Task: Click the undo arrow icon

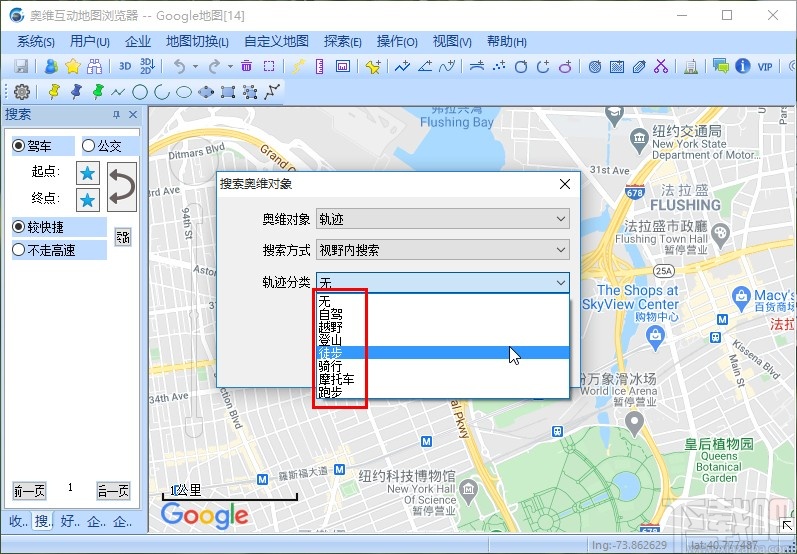Action: pos(180,66)
